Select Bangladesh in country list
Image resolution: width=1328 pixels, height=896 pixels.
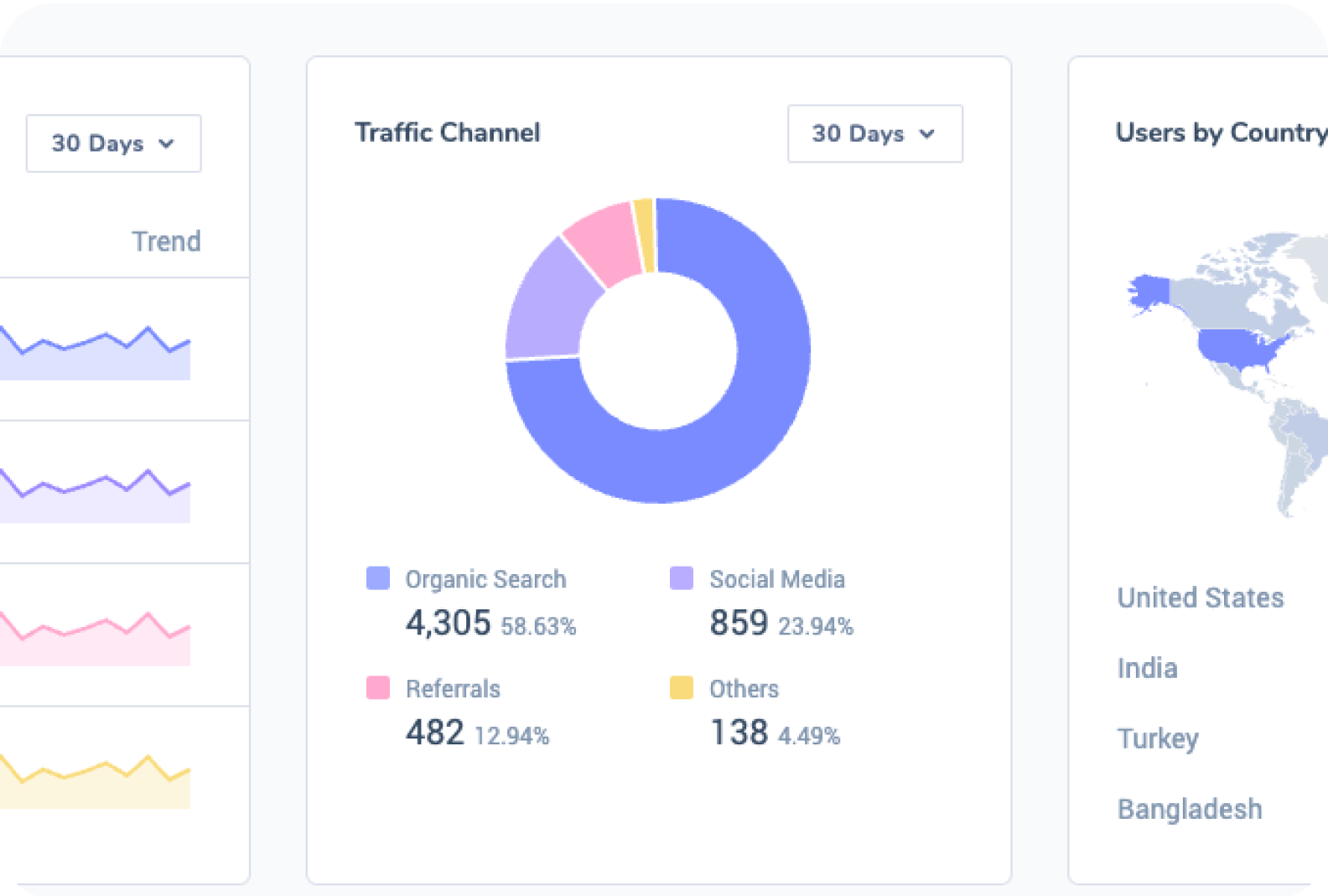coord(1189,809)
